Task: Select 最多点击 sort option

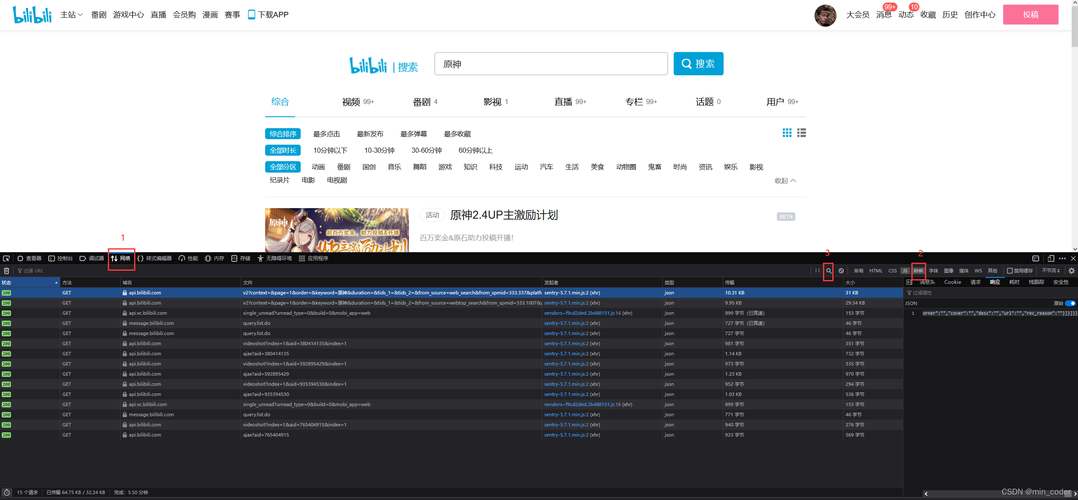Action: [327, 133]
